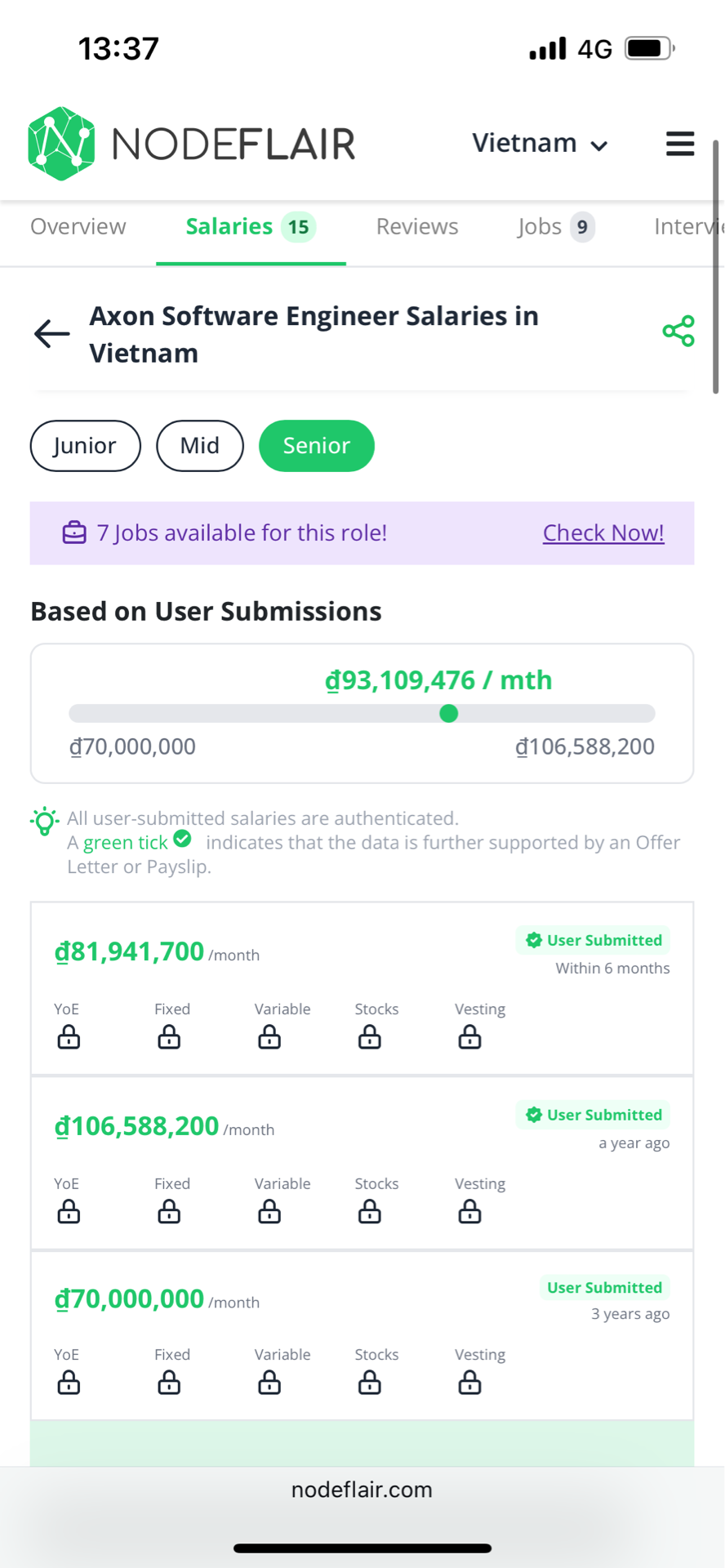
Task: Select the Junior level filter
Action: tap(86, 446)
